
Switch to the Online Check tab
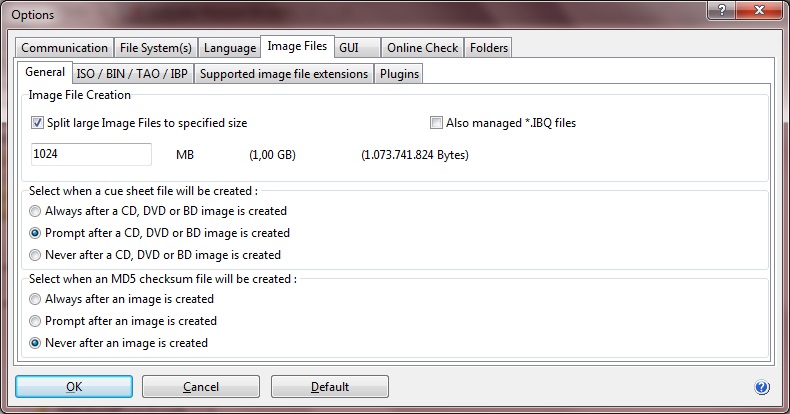coord(422,48)
